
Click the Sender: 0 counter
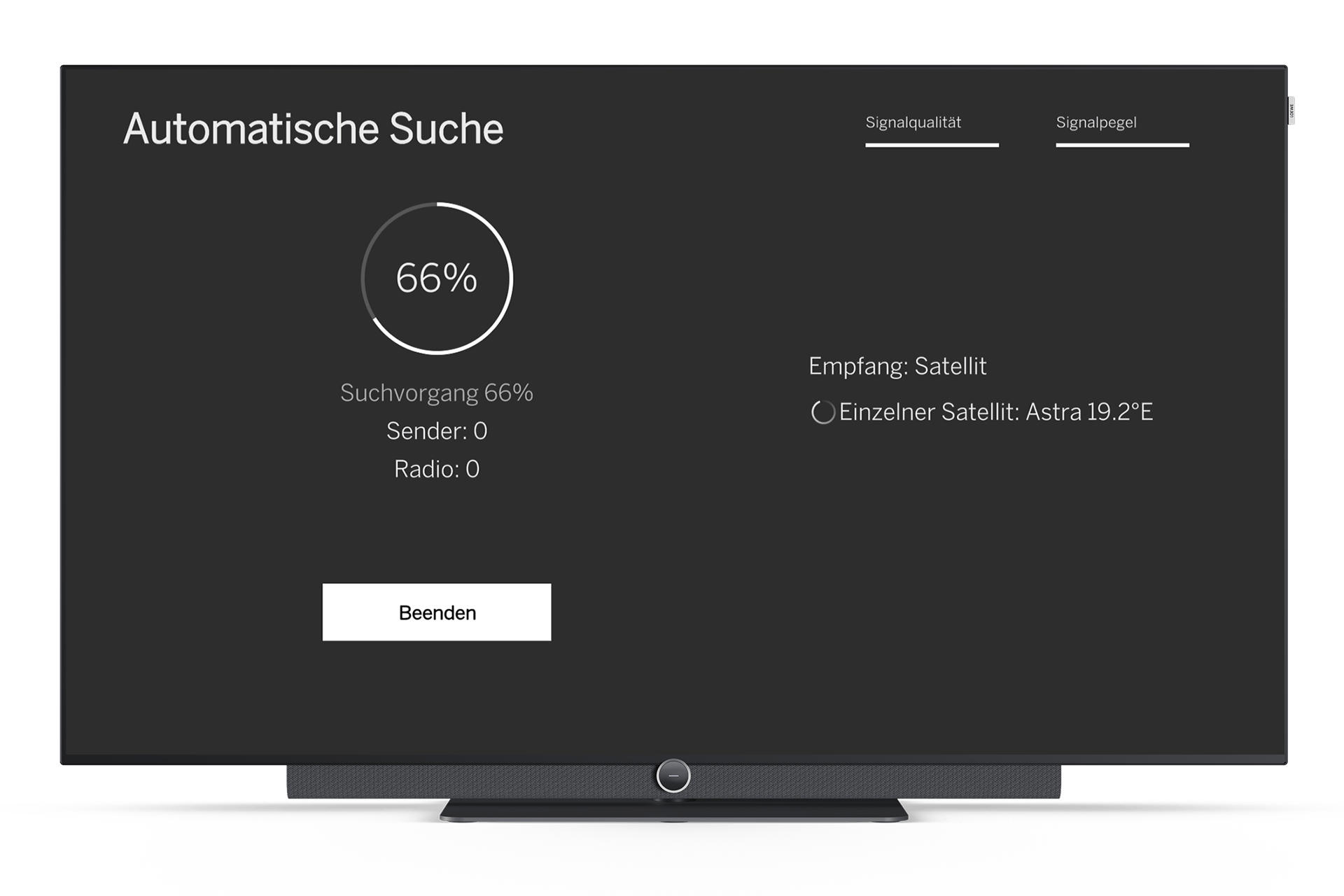(x=436, y=431)
